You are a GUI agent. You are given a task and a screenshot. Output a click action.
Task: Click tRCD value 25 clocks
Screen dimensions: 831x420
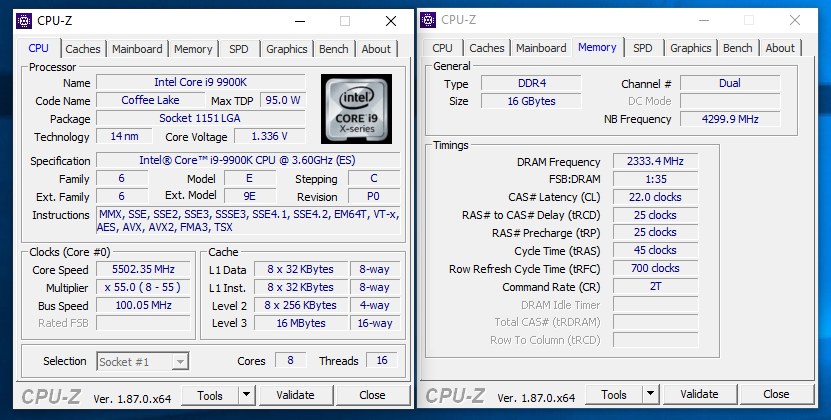[655, 215]
